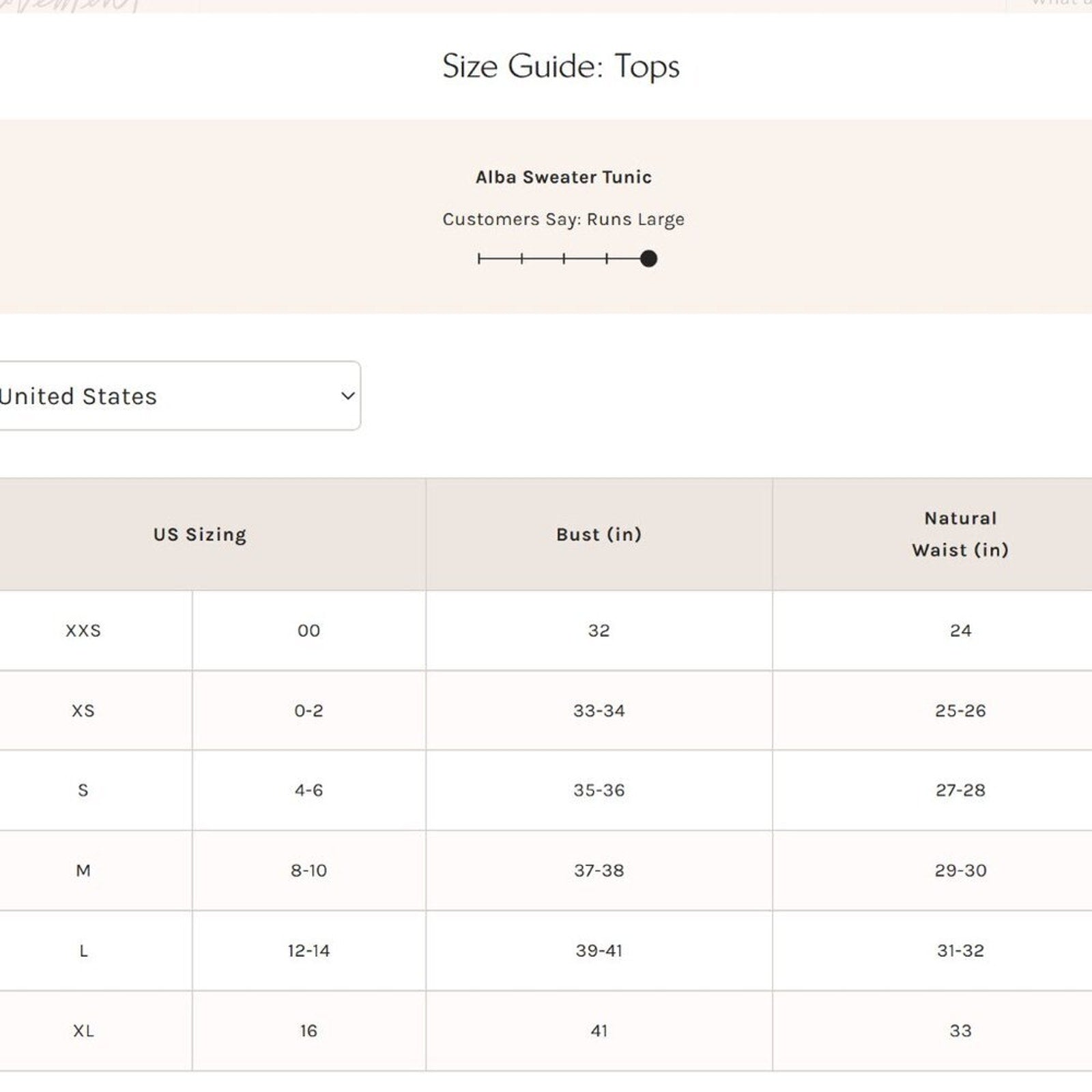
Task: Click the middle tick on fit scale
Action: (x=564, y=259)
